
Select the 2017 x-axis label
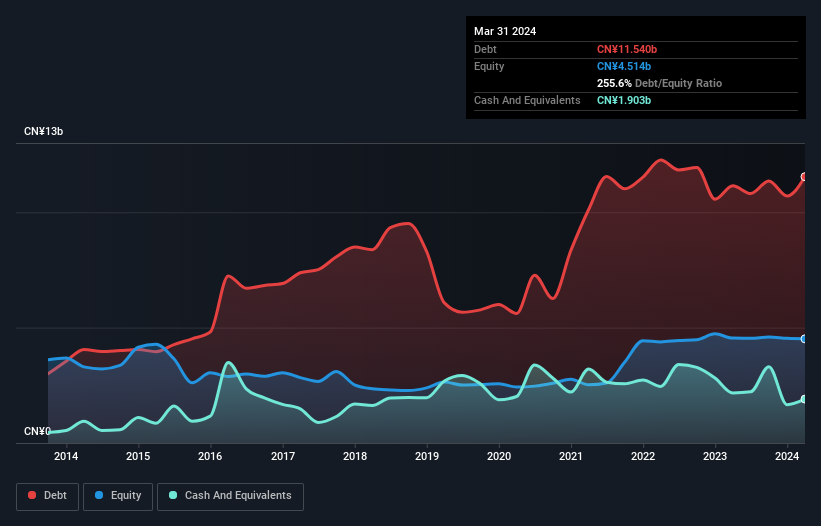(x=283, y=456)
